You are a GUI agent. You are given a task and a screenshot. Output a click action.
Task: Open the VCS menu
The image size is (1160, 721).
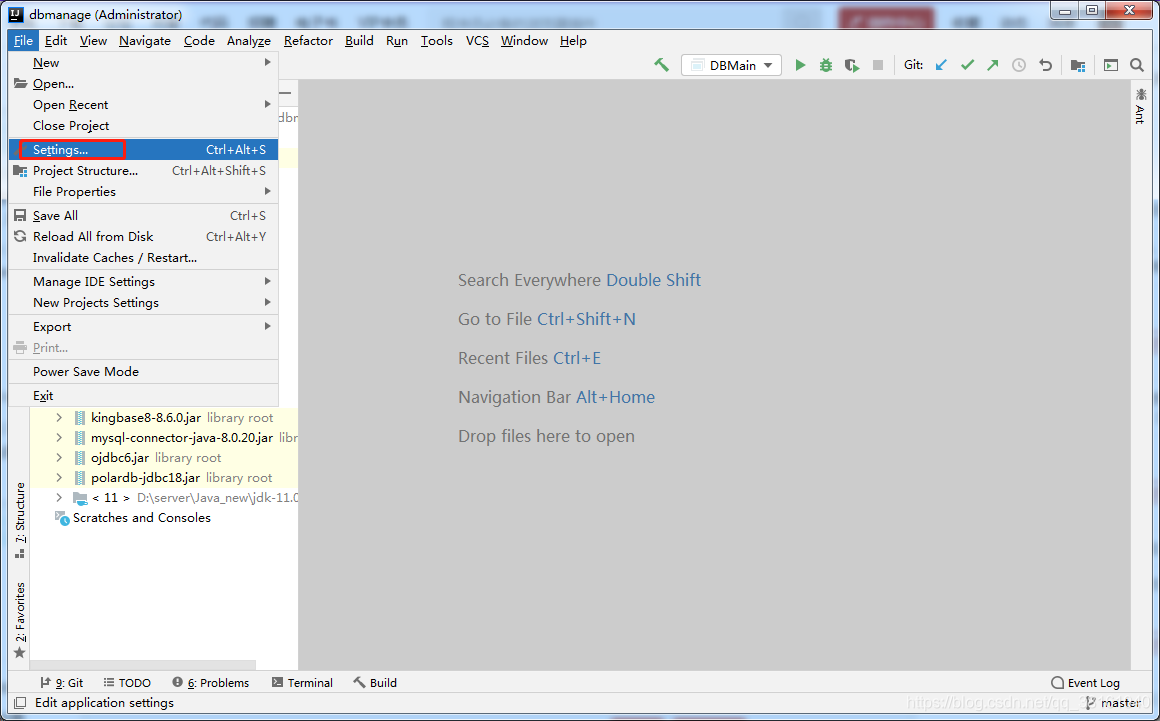(477, 41)
